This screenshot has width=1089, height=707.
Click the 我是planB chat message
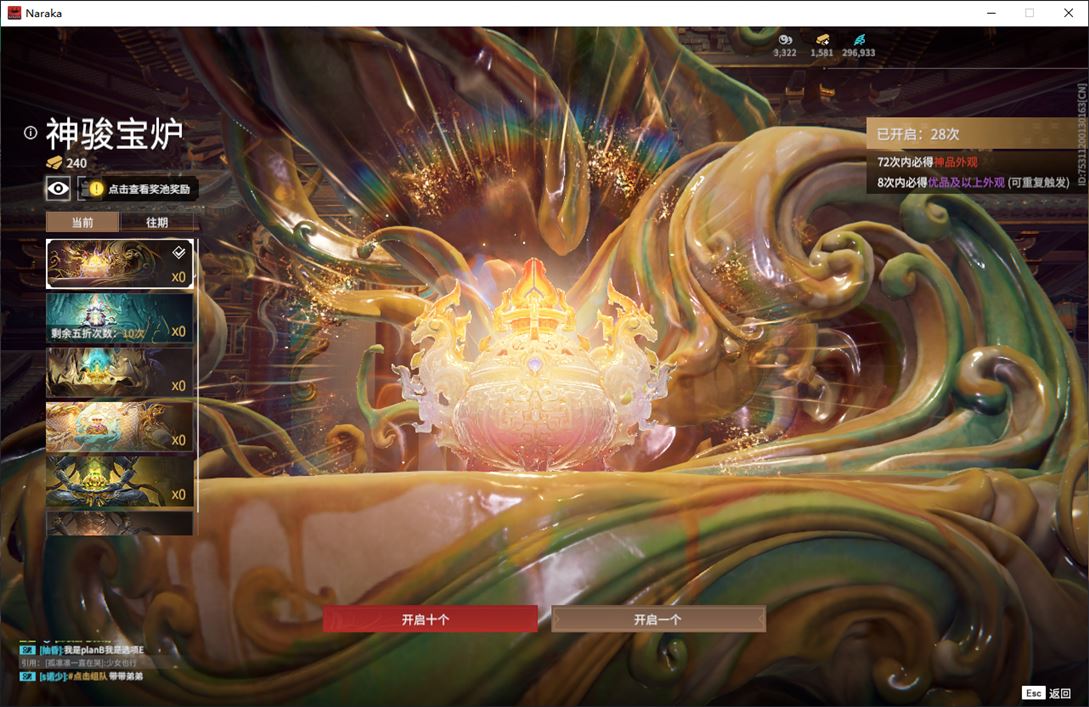pos(103,650)
